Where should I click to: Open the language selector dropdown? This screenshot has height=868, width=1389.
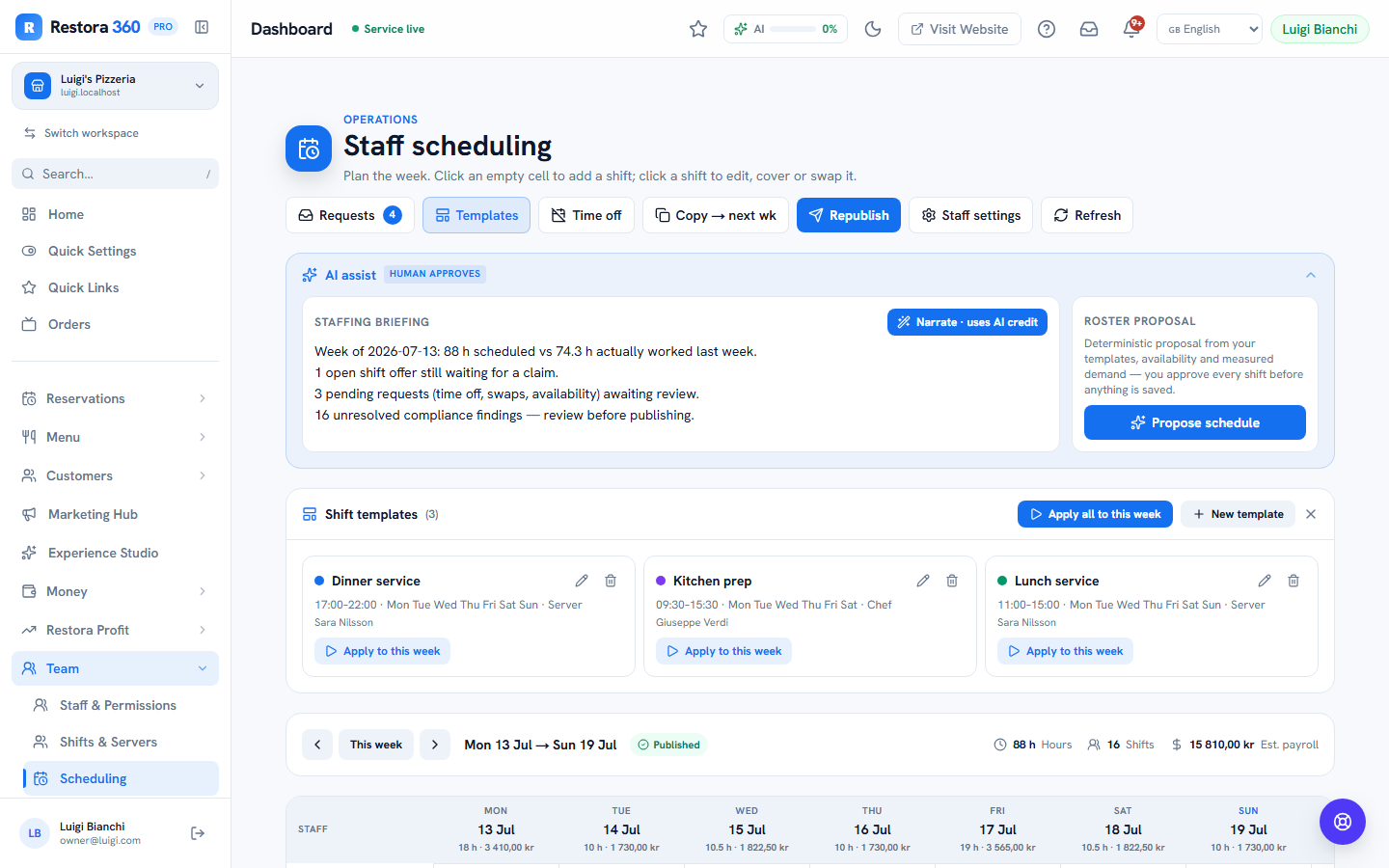(x=1210, y=29)
